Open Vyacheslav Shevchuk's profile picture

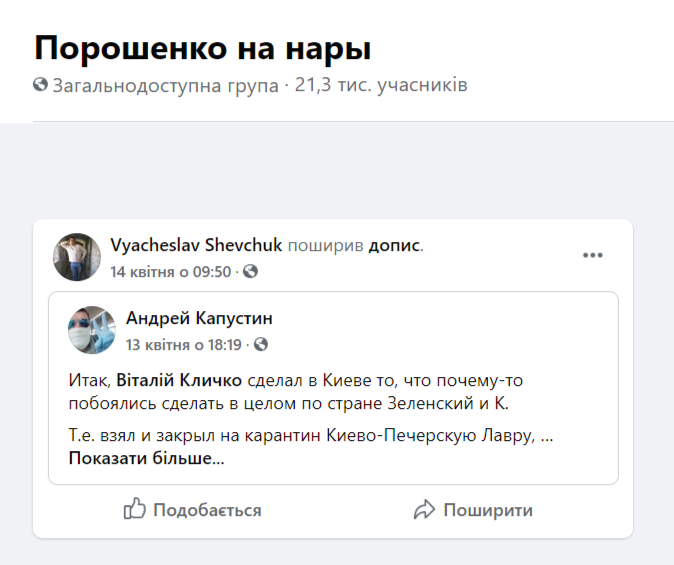[x=77, y=258]
